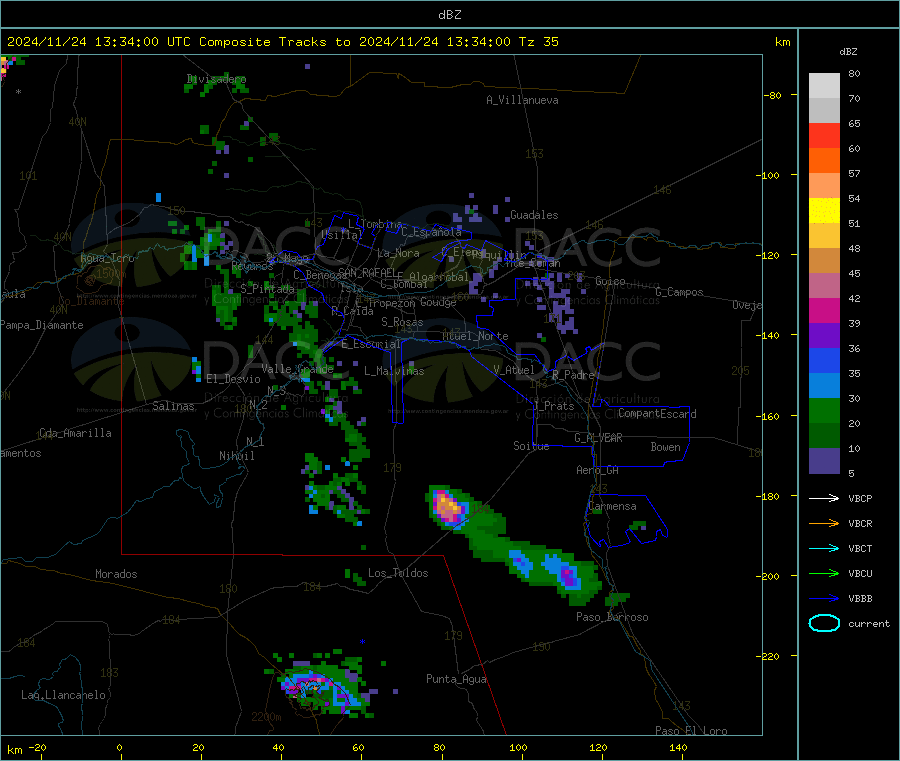Click the R_Padre map label
Image resolution: width=900 pixels, height=761 pixels.
pyautogui.click(x=573, y=375)
